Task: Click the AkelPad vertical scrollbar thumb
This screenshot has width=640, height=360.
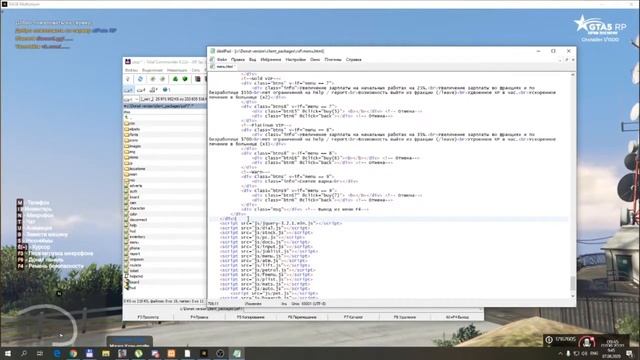Action: click(x=573, y=282)
